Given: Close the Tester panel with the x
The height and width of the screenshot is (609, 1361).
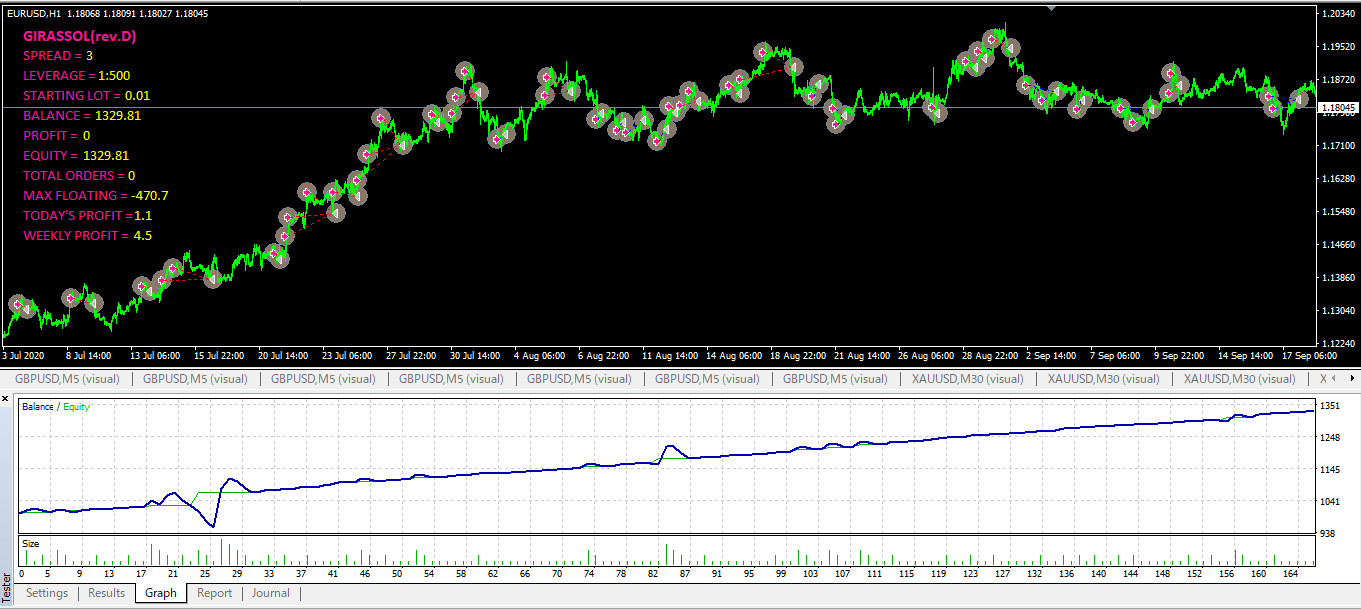Looking at the screenshot, I should click(5, 399).
